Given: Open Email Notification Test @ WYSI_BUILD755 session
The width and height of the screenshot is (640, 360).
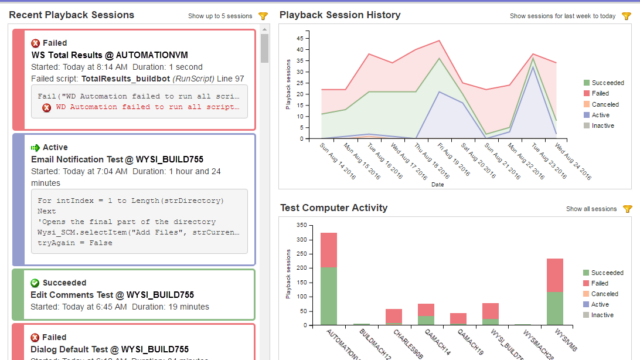Looking at the screenshot, I should click(x=117, y=160).
